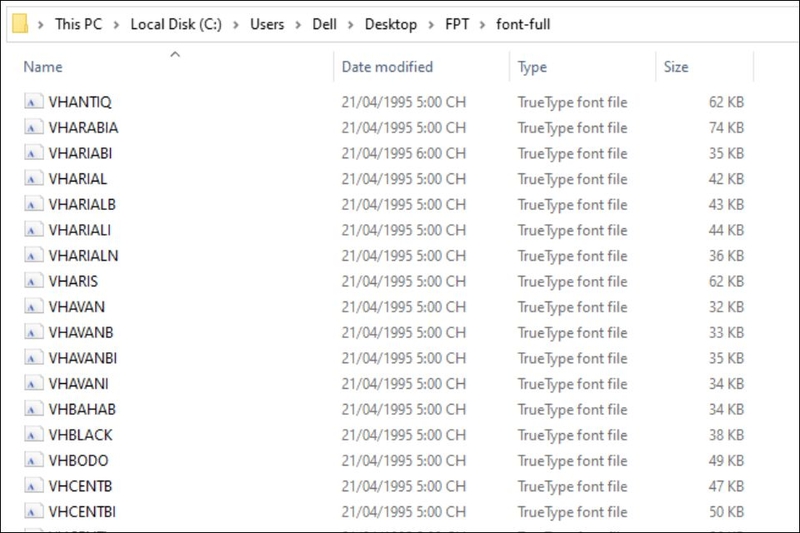Select the VHAVAN file name
Screen dimensions: 800x533
coord(77,307)
